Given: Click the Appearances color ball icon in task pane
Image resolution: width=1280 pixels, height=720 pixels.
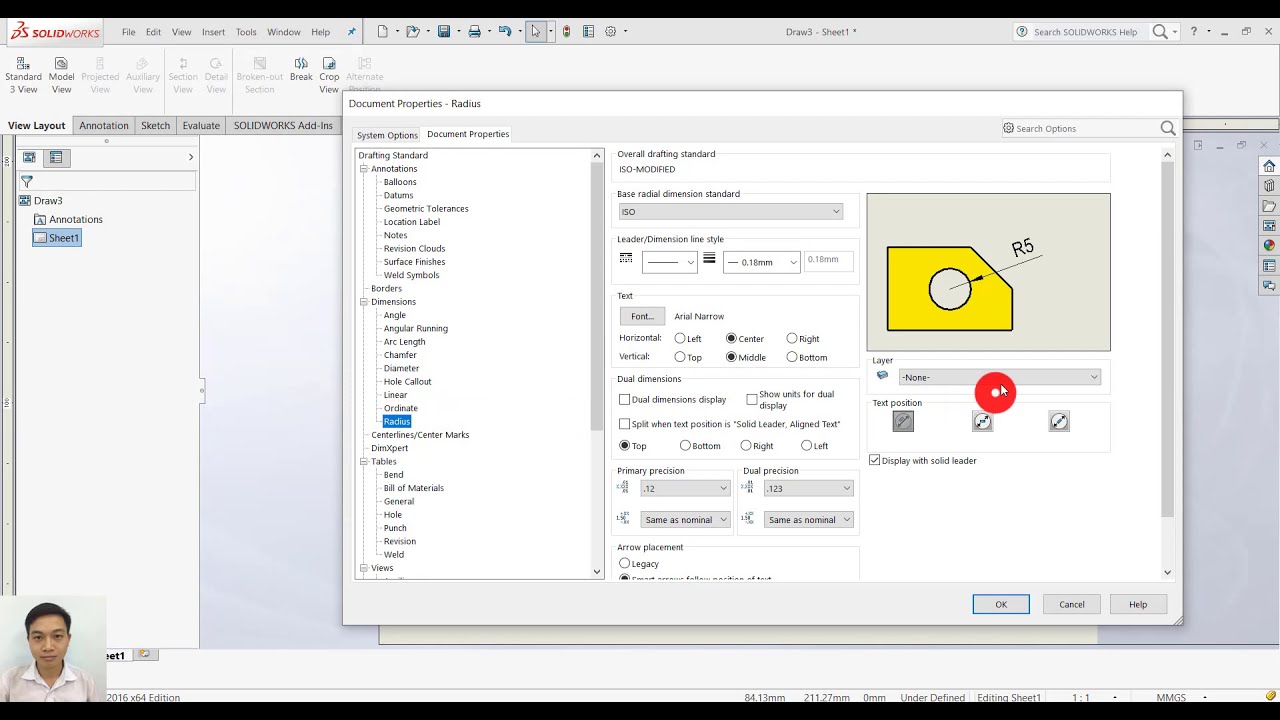Looking at the screenshot, I should 1269,245.
